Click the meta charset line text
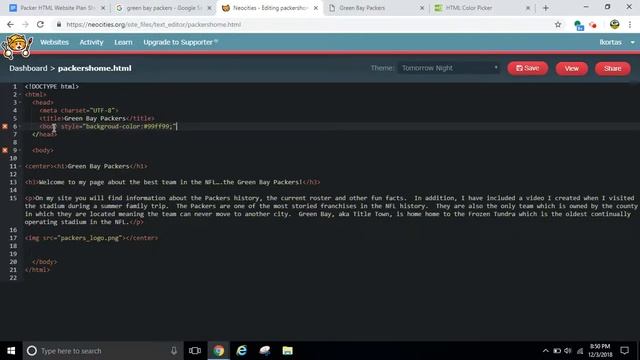 click(x=79, y=110)
